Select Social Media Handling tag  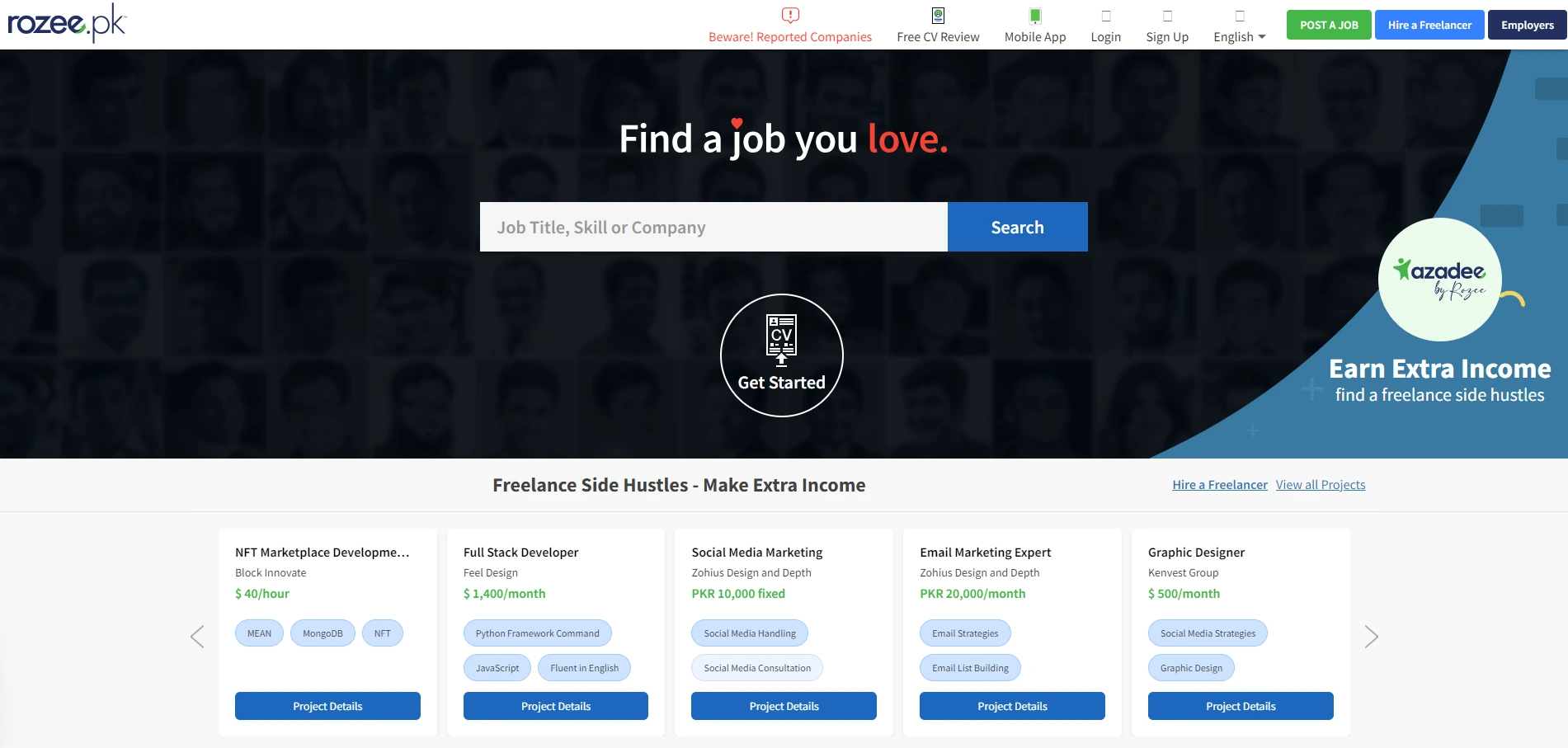[750, 633]
